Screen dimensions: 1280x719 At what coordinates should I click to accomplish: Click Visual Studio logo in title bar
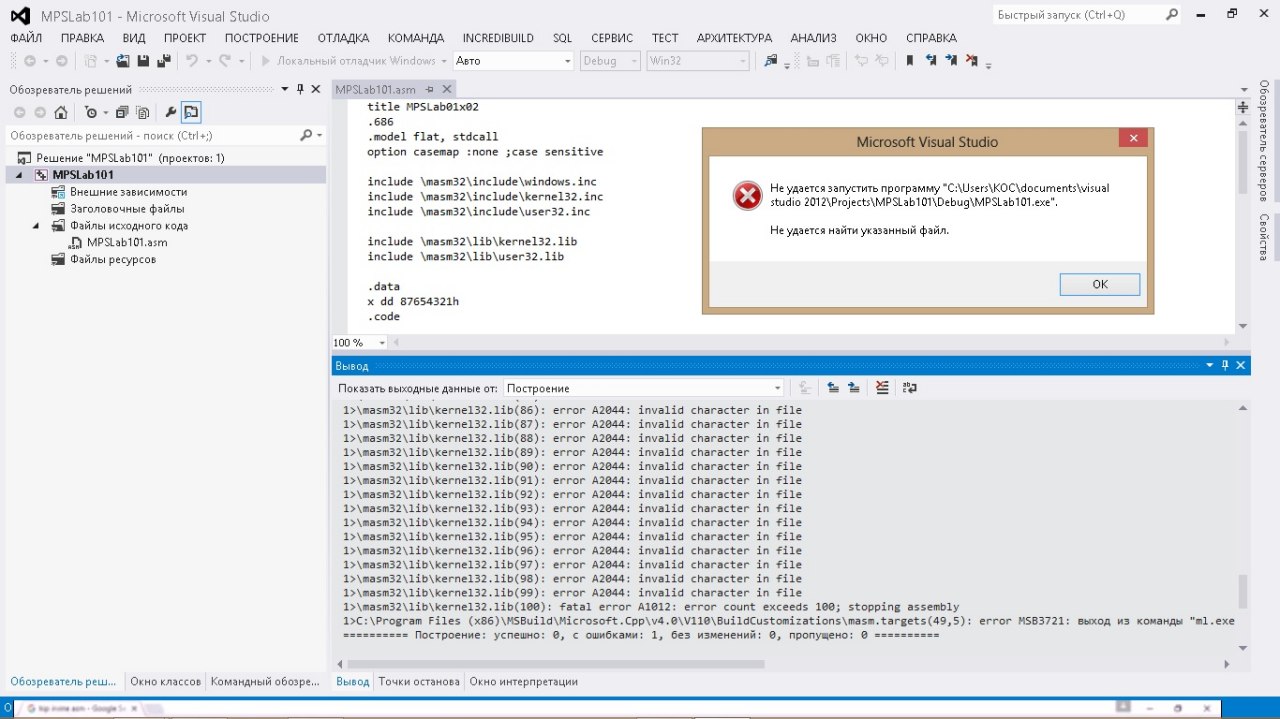pos(20,16)
